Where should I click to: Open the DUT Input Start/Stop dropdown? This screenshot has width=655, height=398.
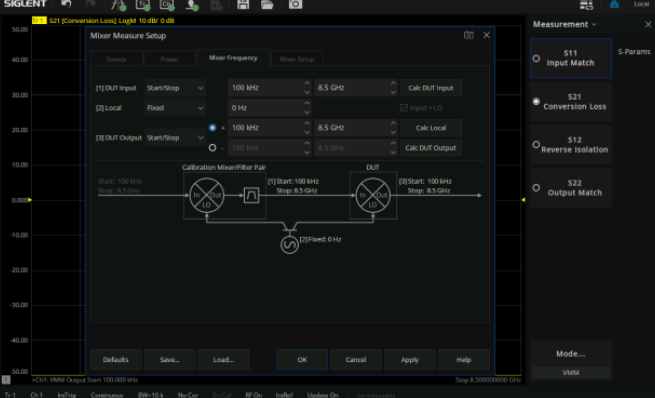[175, 88]
